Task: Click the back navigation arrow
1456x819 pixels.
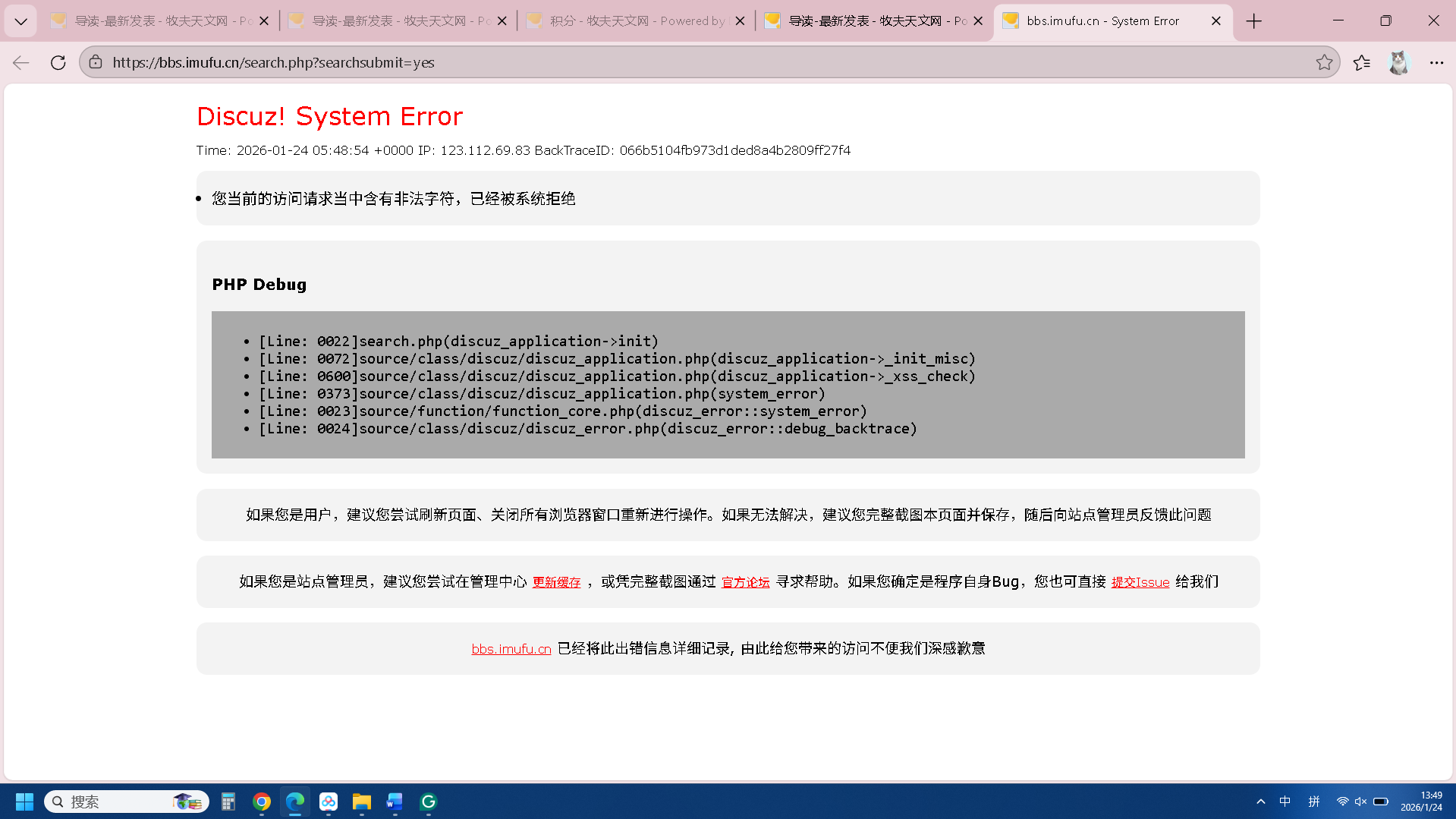Action: (20, 62)
